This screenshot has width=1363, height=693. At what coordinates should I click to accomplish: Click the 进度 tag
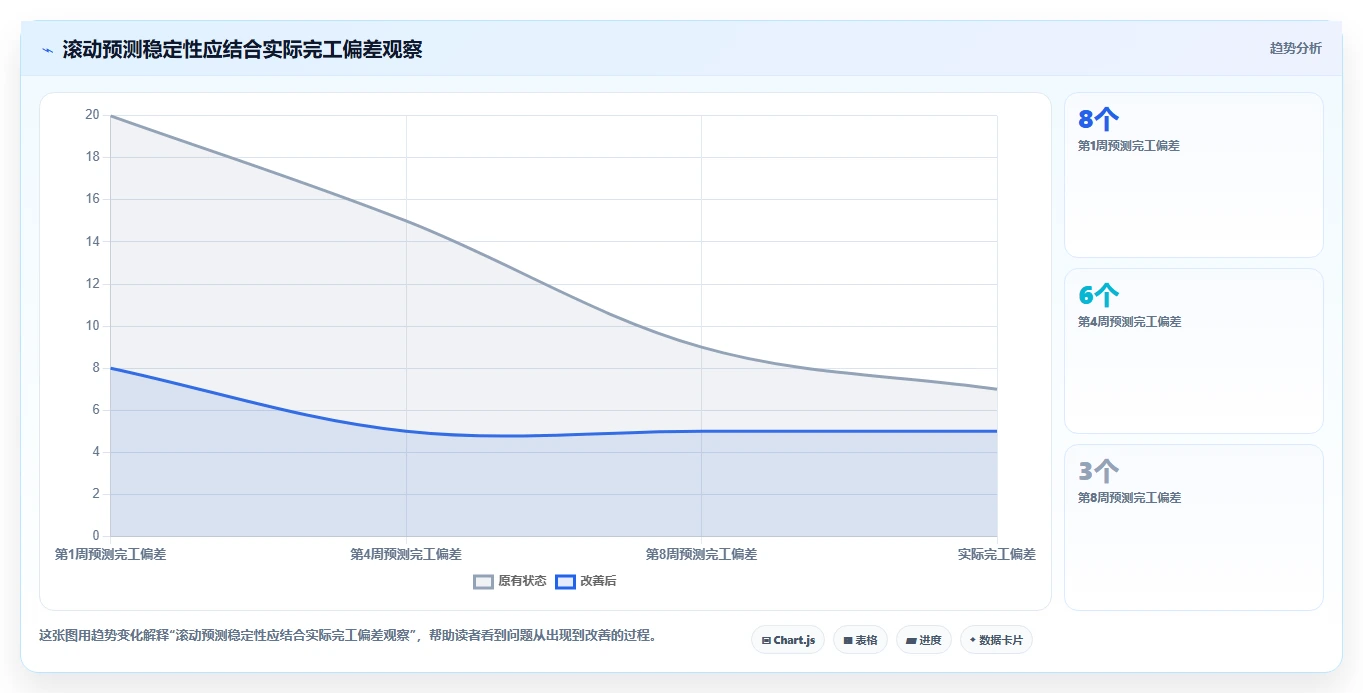pos(924,640)
